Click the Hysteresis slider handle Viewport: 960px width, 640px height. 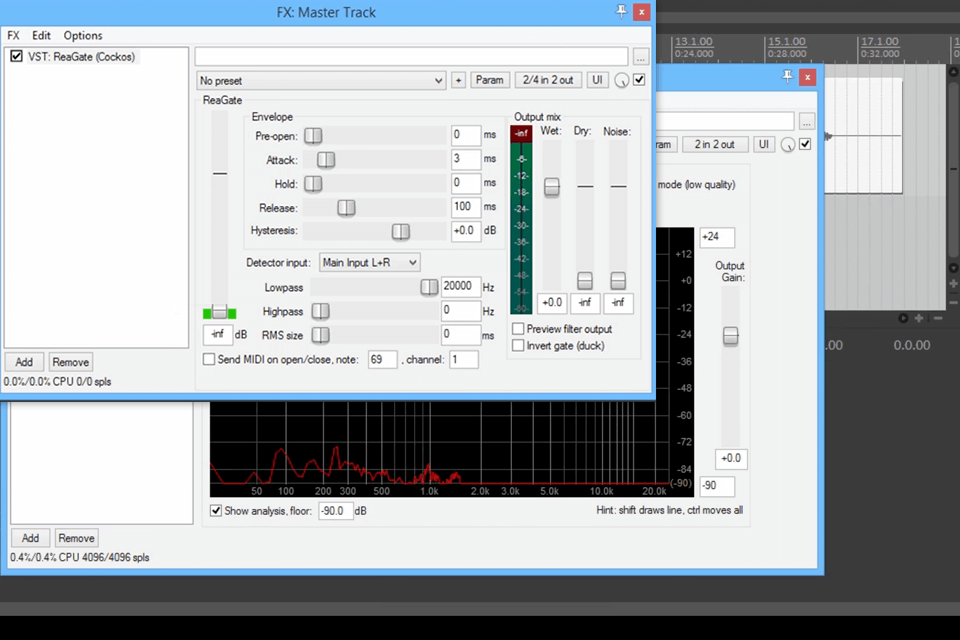tap(400, 232)
